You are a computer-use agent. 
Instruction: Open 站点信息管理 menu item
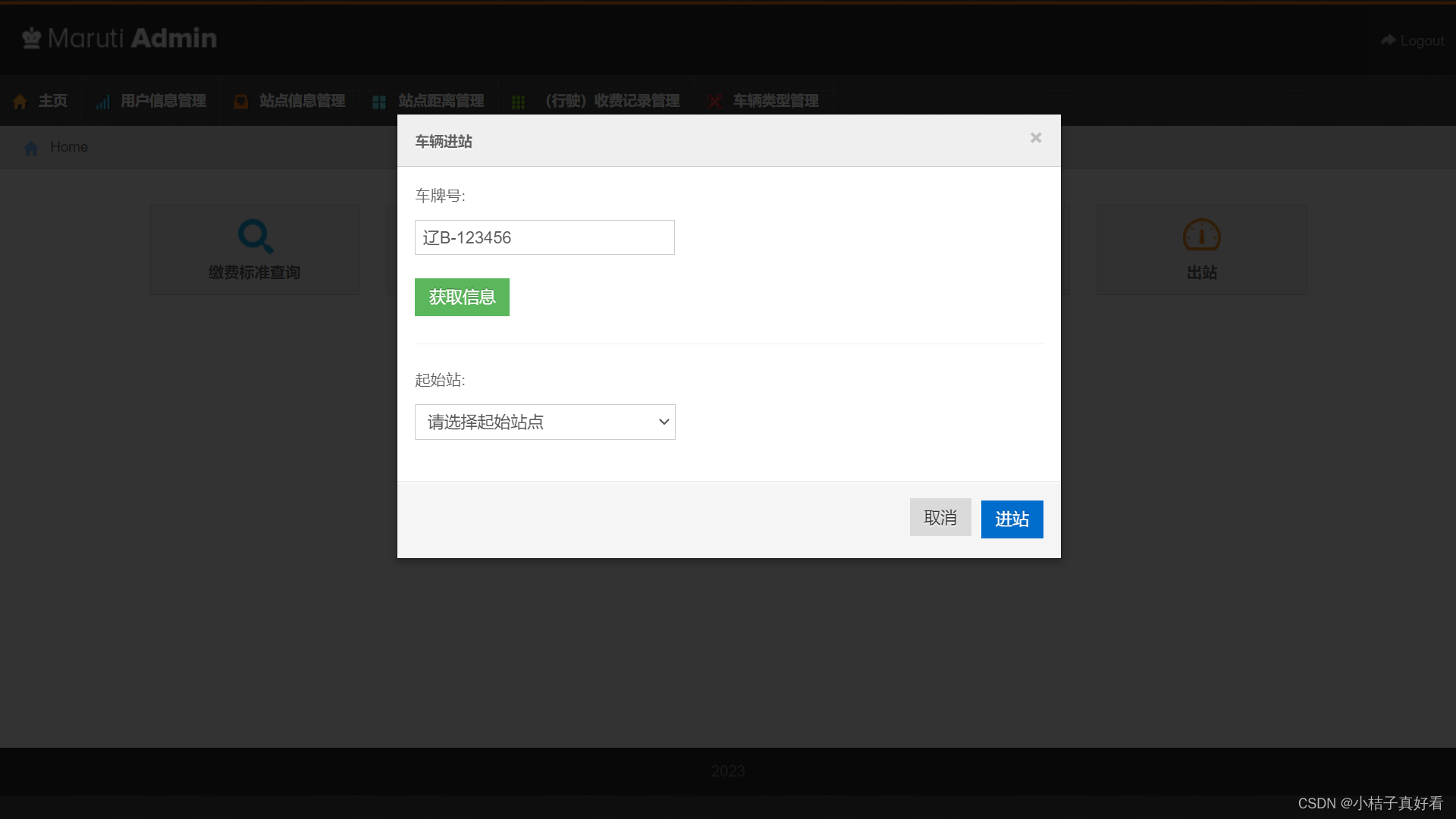point(290,101)
